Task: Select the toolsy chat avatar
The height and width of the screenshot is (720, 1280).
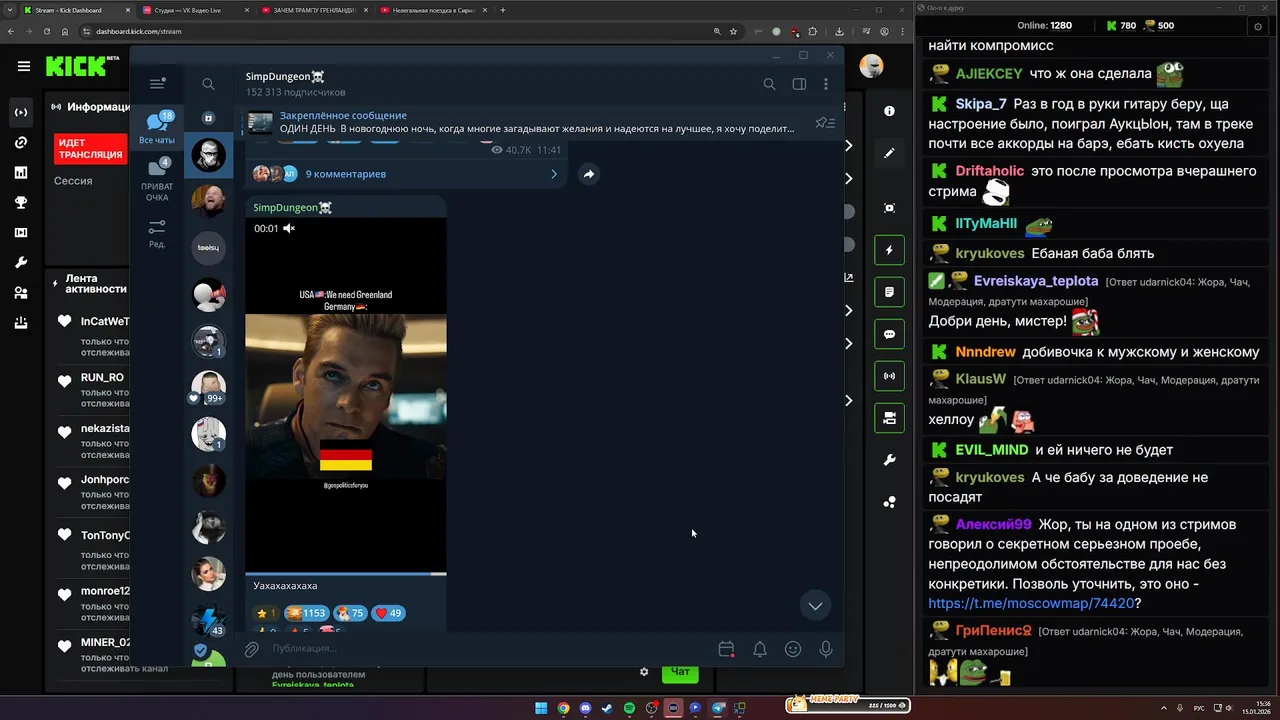Action: pos(209,247)
